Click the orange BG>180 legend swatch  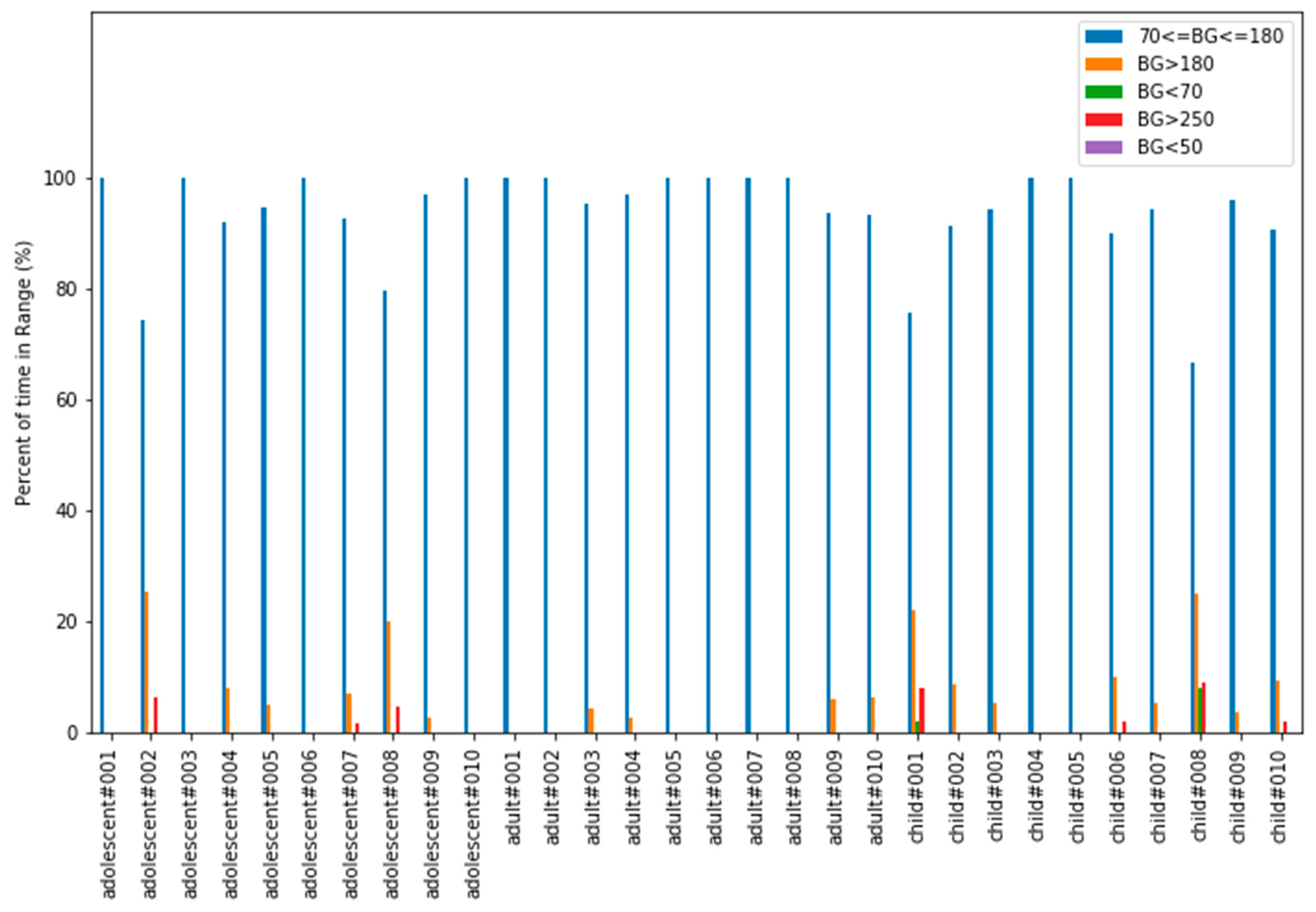1104,64
